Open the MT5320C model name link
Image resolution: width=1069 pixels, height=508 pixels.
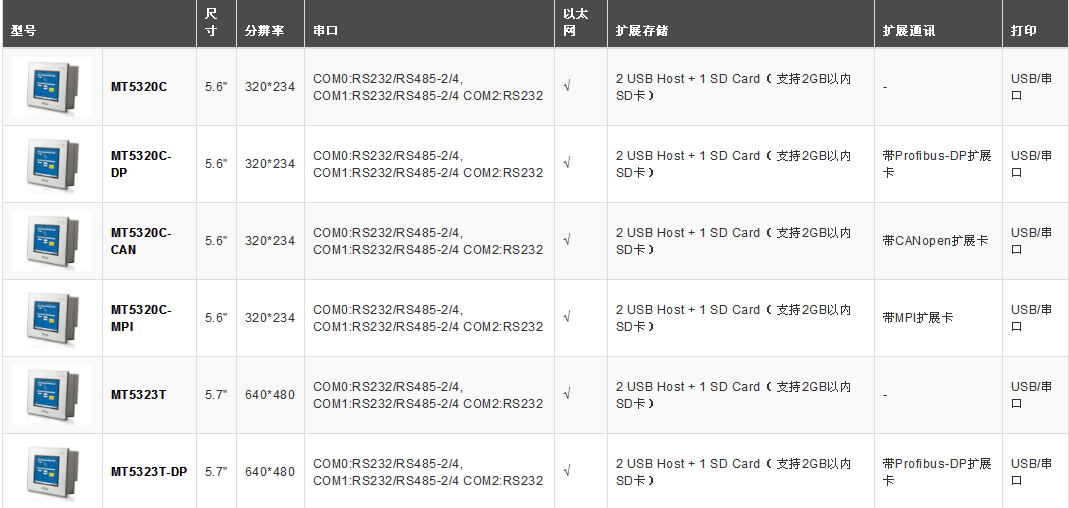(139, 87)
